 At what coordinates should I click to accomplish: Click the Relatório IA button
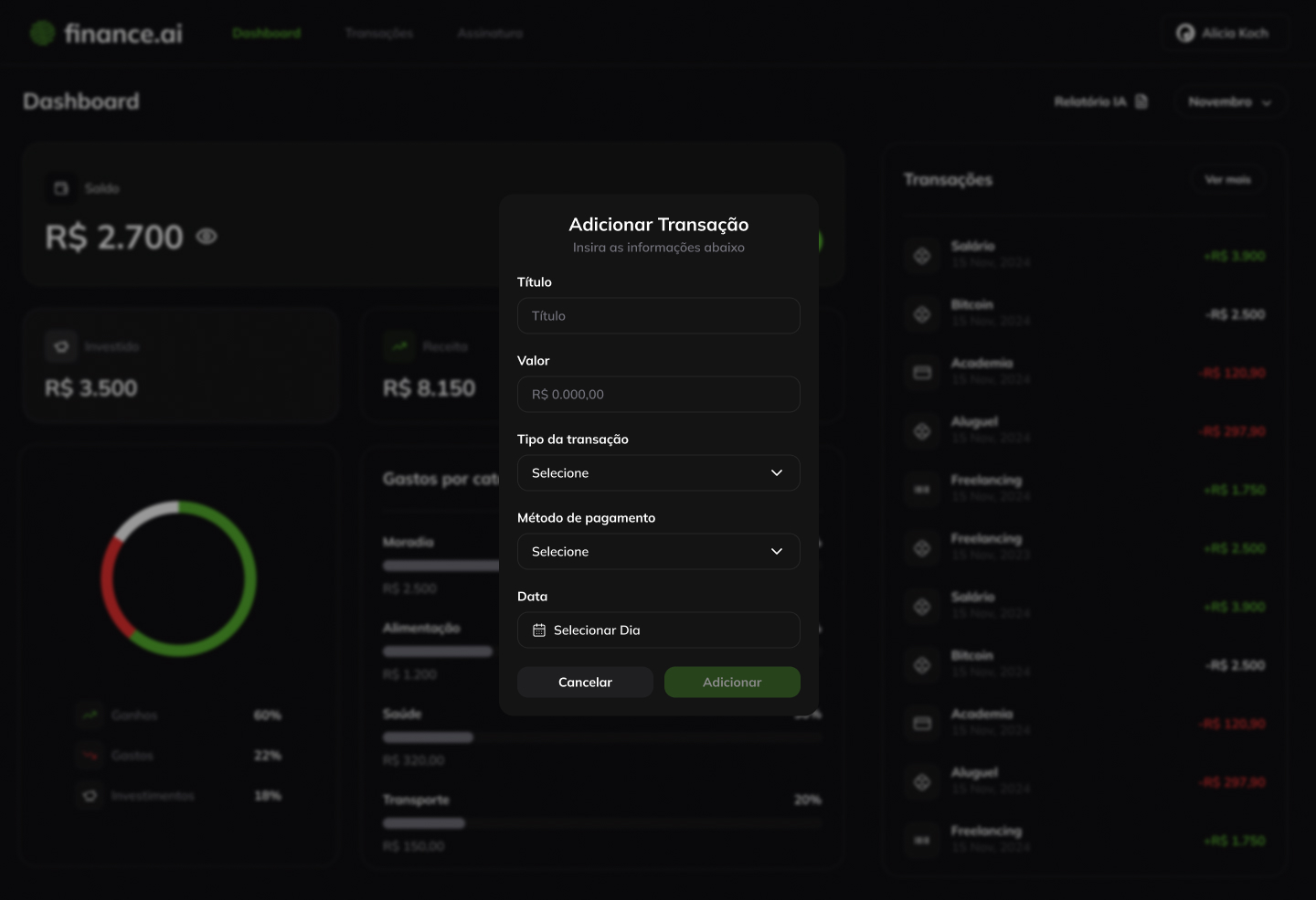pyautogui.click(x=1100, y=101)
